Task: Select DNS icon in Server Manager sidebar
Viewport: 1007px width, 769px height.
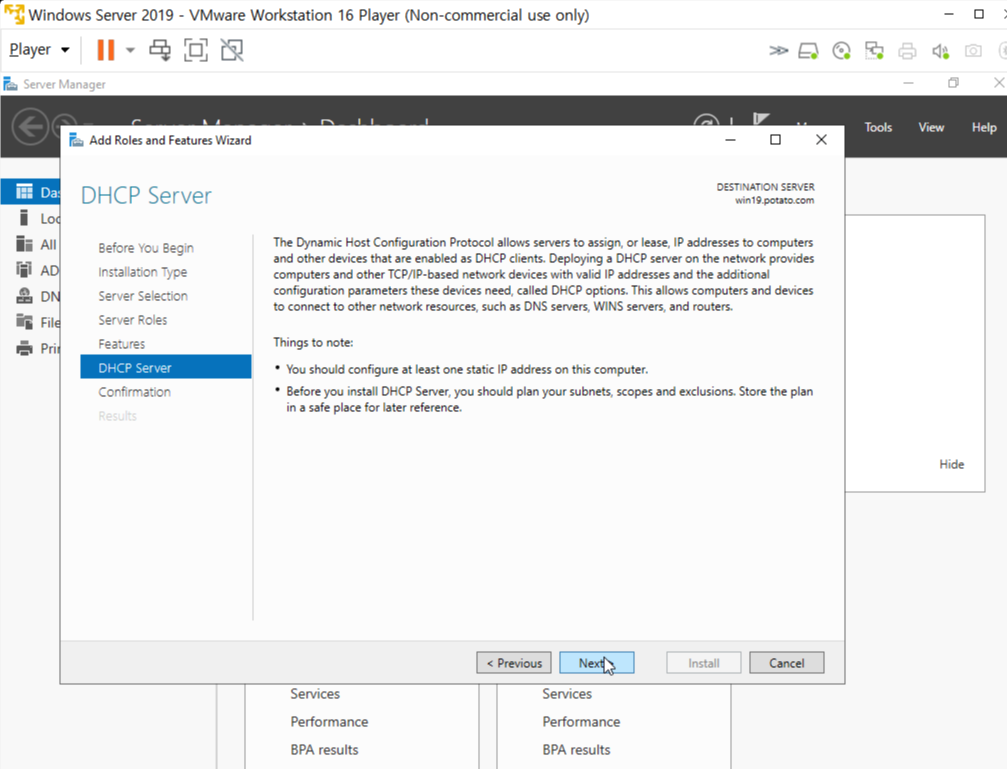Action: [24, 296]
